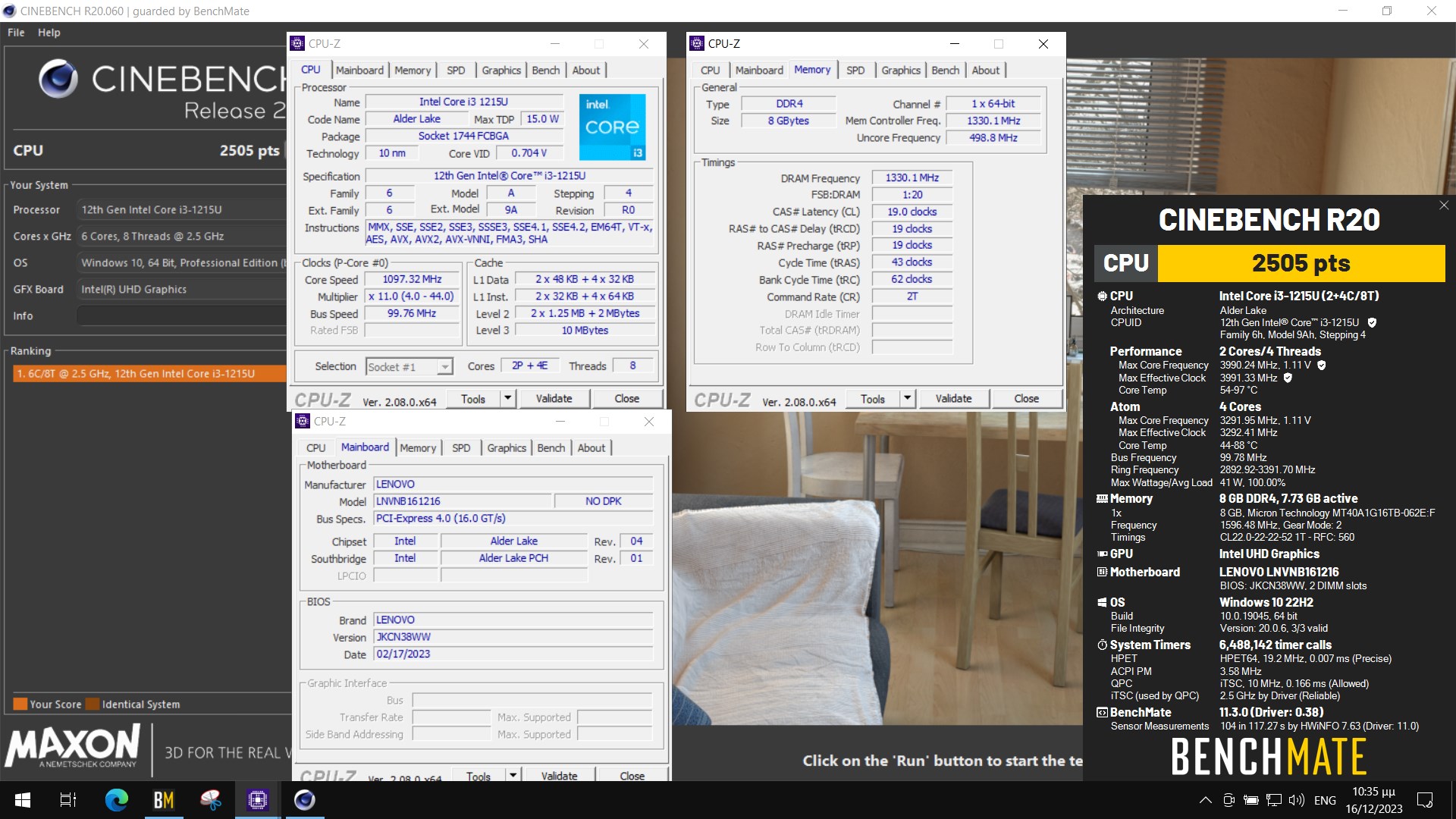The image size is (1456, 819).
Task: Switch to Memory tab in CPU window
Action: (413, 70)
